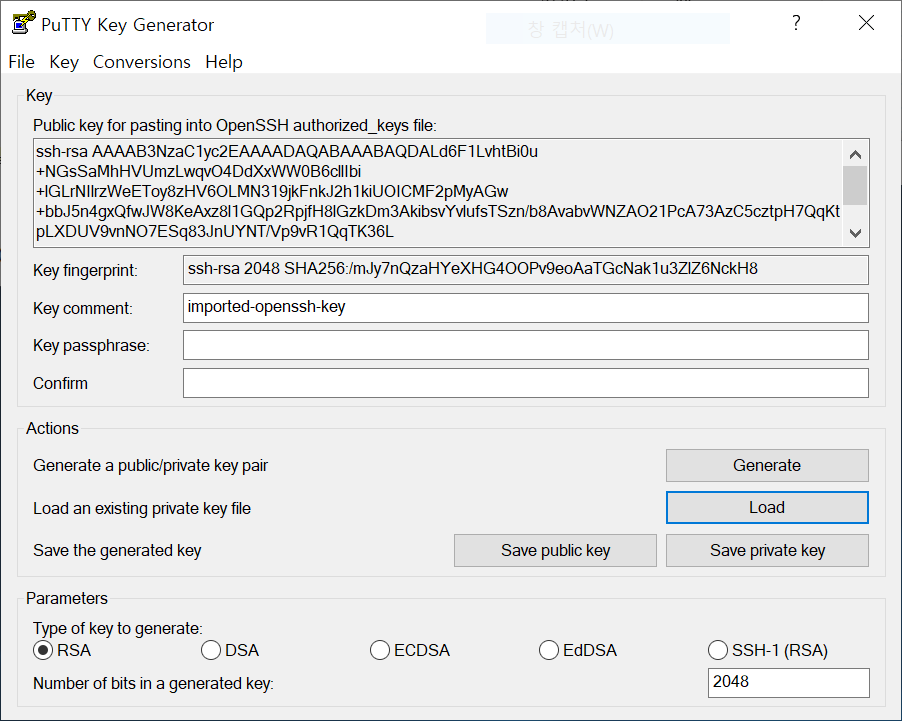Click the 'Key passphrase:' label
The image size is (902, 721).
point(91,346)
